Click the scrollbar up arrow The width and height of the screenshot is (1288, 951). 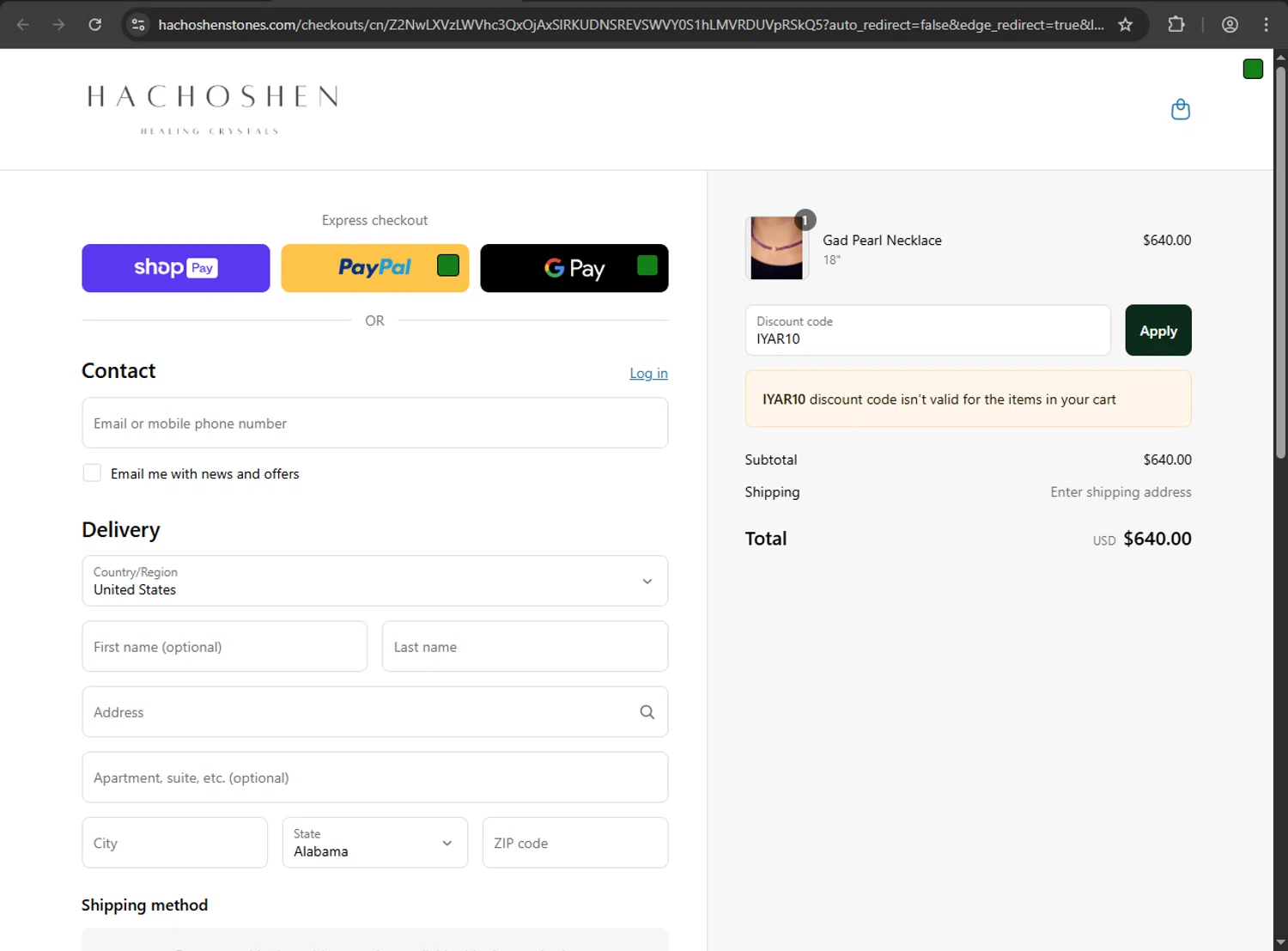click(1280, 57)
